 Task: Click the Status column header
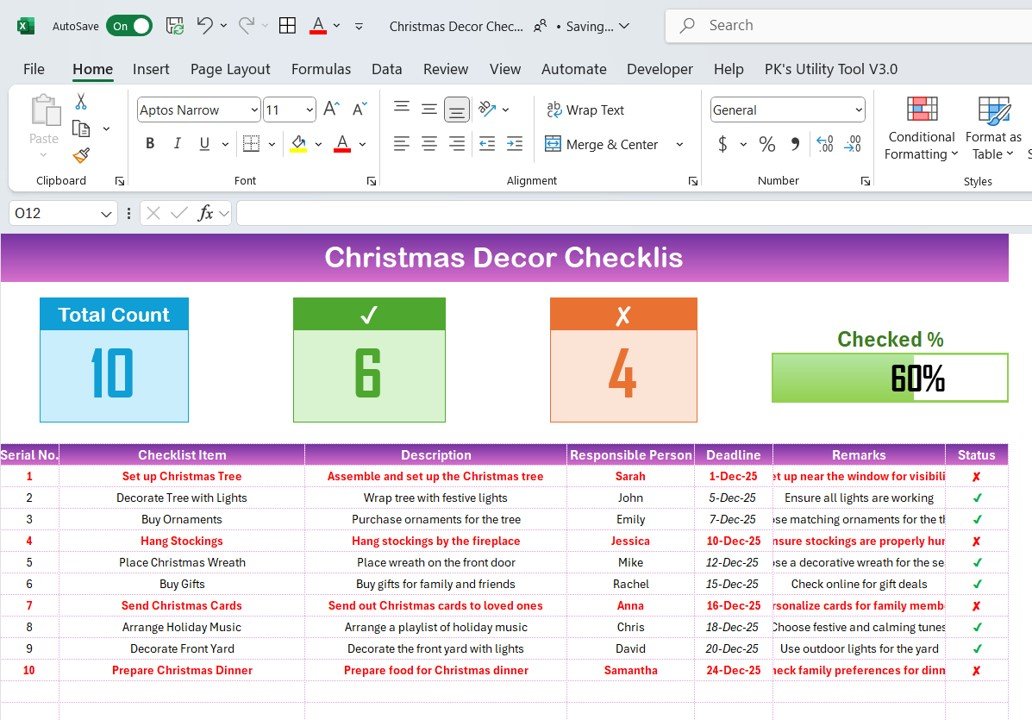[x=976, y=455]
